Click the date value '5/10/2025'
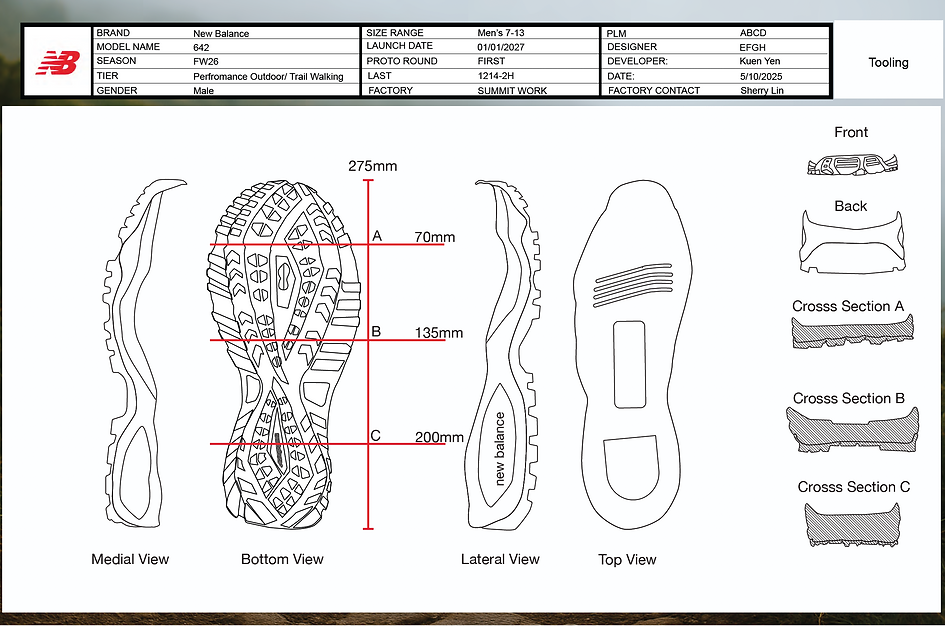945x626 pixels. tap(761, 77)
